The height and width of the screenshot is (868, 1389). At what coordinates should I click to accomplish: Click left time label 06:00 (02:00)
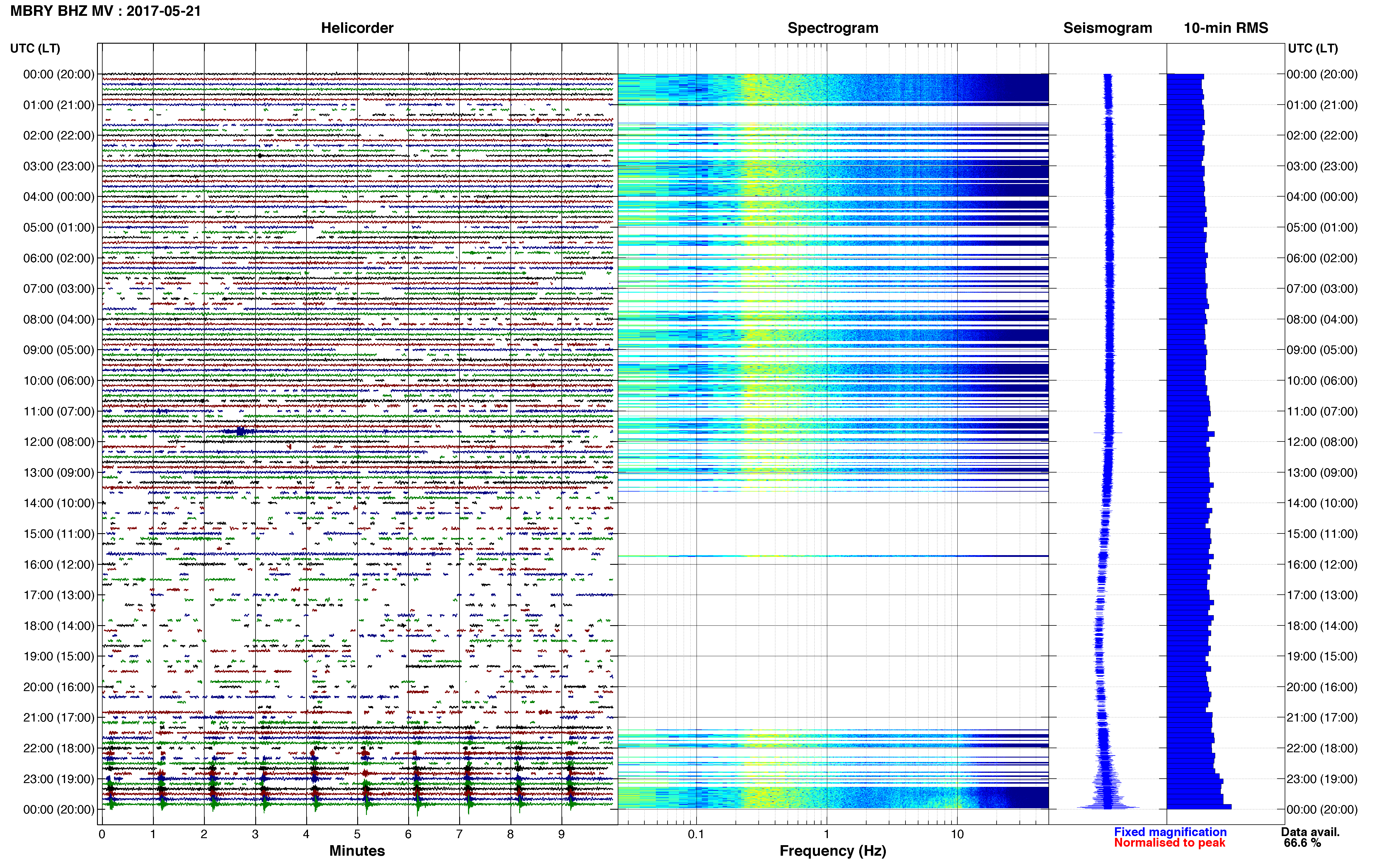tap(59, 258)
